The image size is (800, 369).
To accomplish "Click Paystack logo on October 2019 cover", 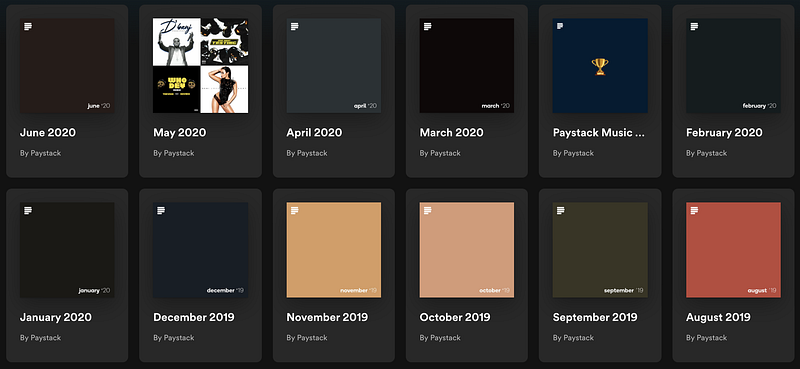I will coord(428,210).
